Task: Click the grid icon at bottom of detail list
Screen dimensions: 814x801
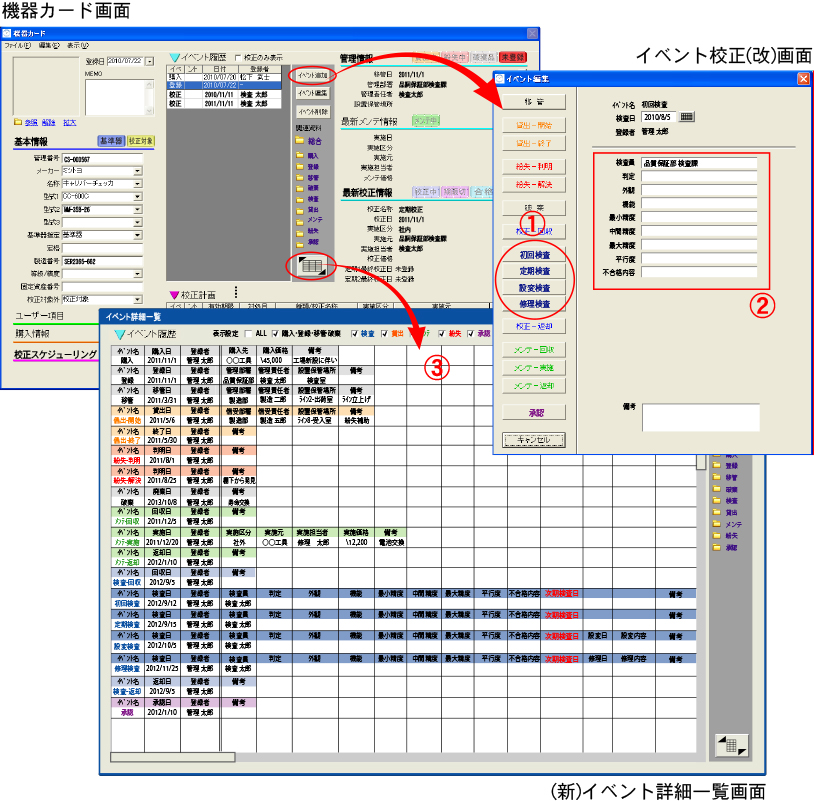Action: tap(730, 745)
